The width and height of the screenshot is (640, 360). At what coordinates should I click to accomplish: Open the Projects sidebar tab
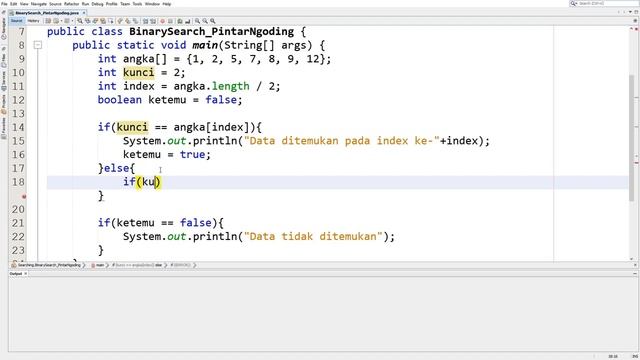pyautogui.click(x=4, y=104)
